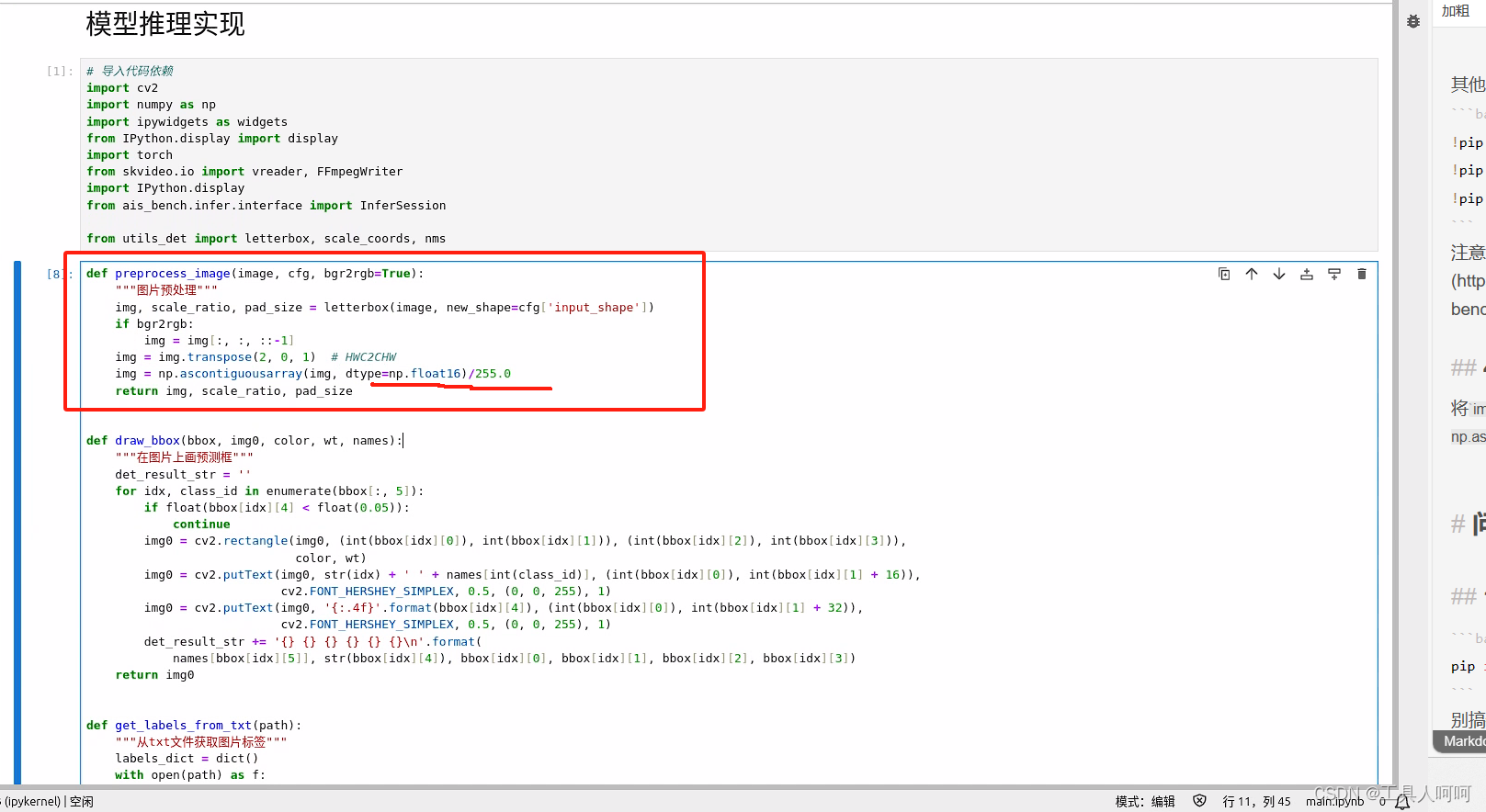Click the 'if bgr2rgb:' line
Screen dimensions: 1486x812
click(154, 324)
